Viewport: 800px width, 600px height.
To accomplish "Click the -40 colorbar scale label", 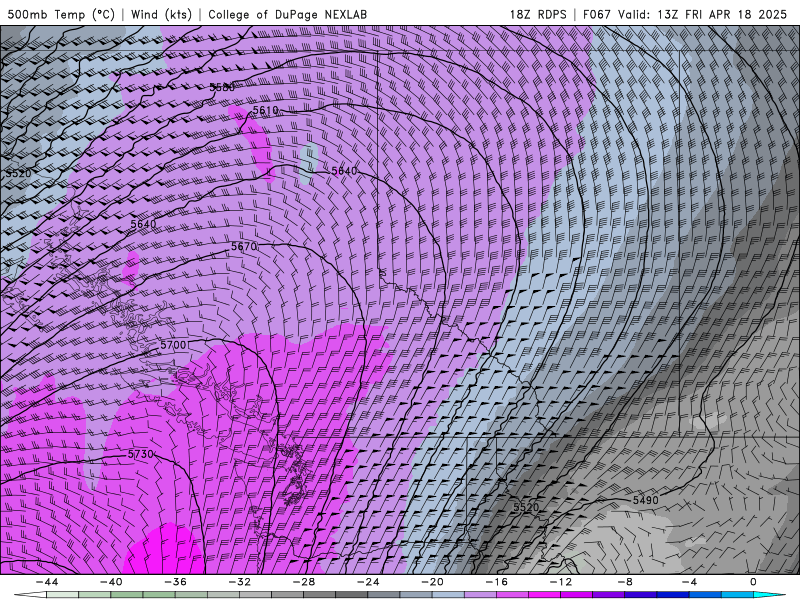I will 111,582.
